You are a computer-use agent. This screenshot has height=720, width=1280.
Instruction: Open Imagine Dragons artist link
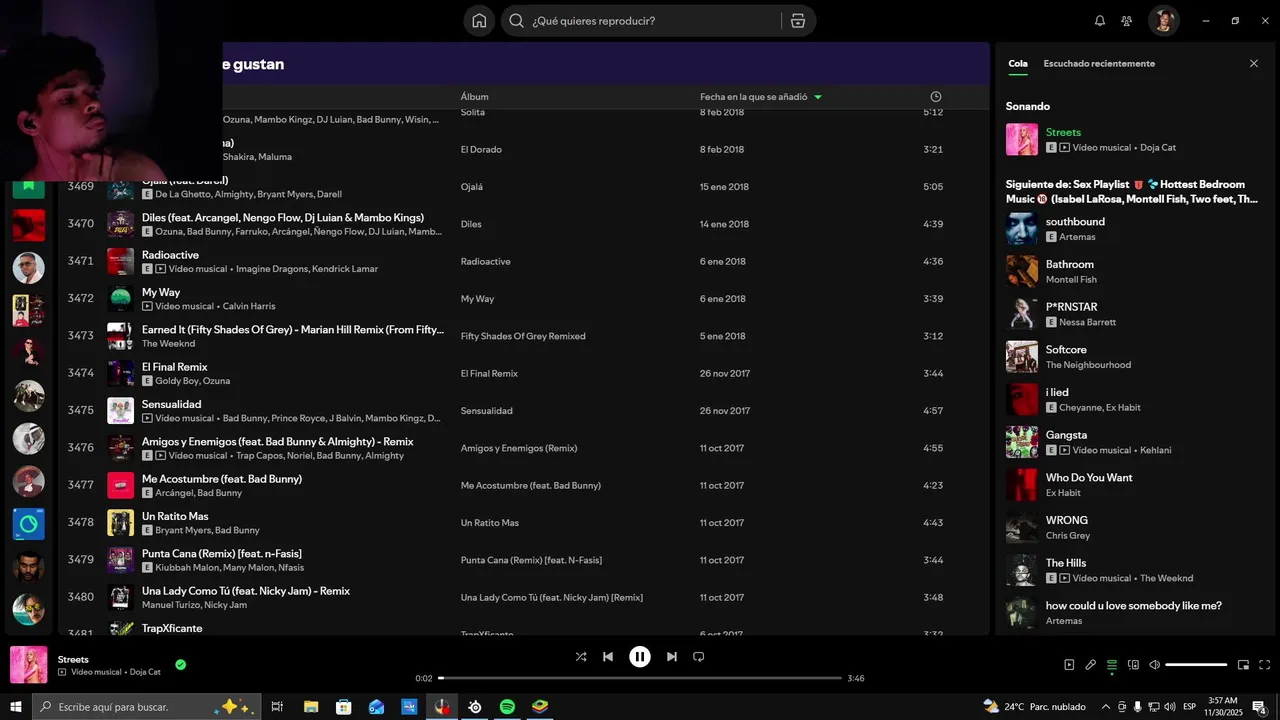tap(271, 269)
